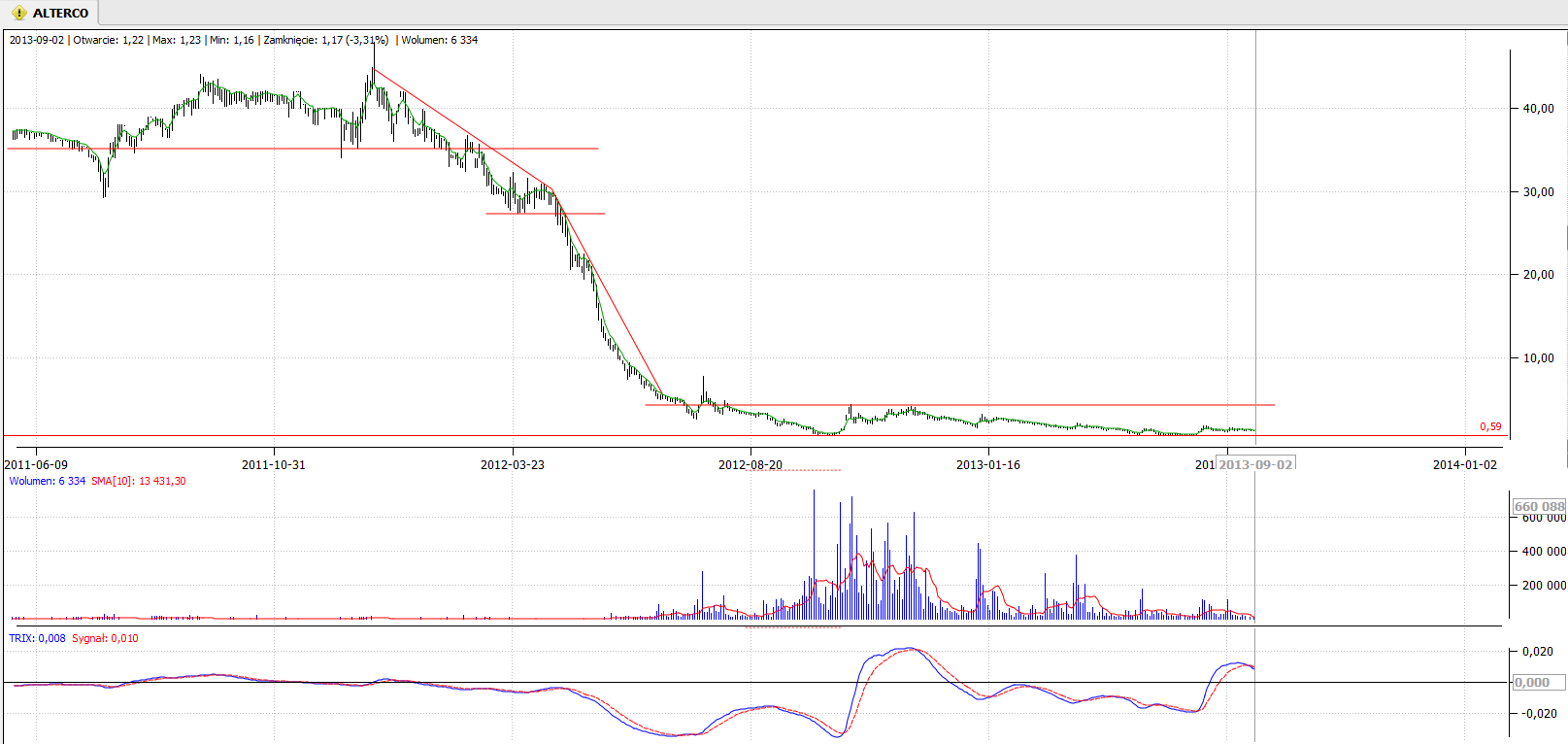Click the 0,000 TRIX zero level box
Image resolution: width=1568 pixels, height=744 pixels.
tap(1540, 683)
